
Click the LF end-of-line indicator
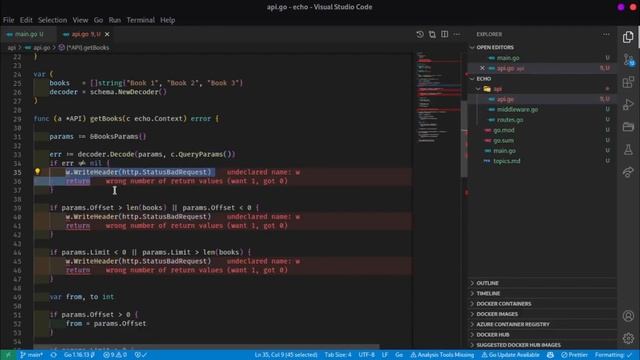pyautogui.click(x=384, y=355)
